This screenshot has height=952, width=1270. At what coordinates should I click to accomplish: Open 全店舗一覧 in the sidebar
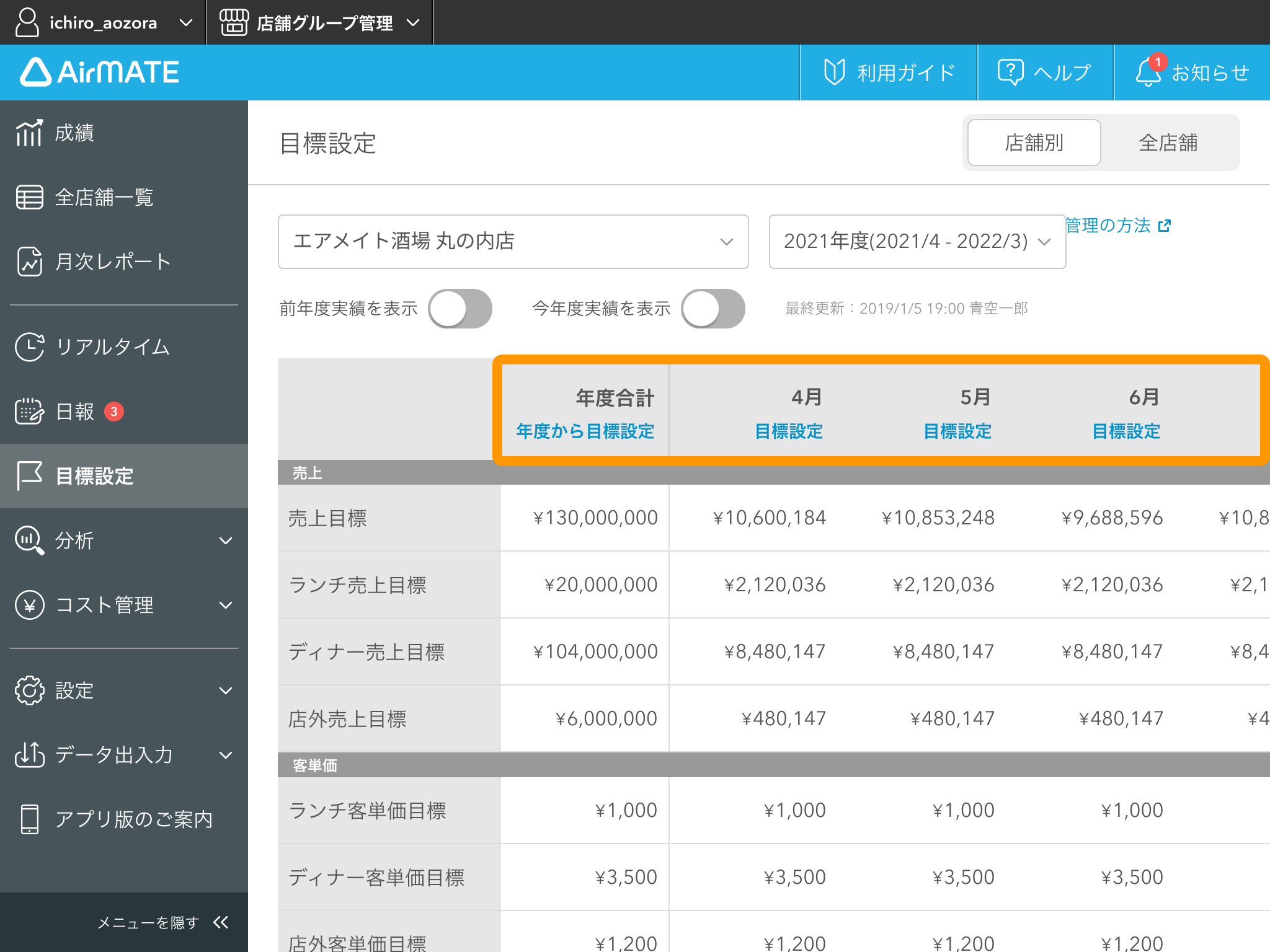pos(124,197)
